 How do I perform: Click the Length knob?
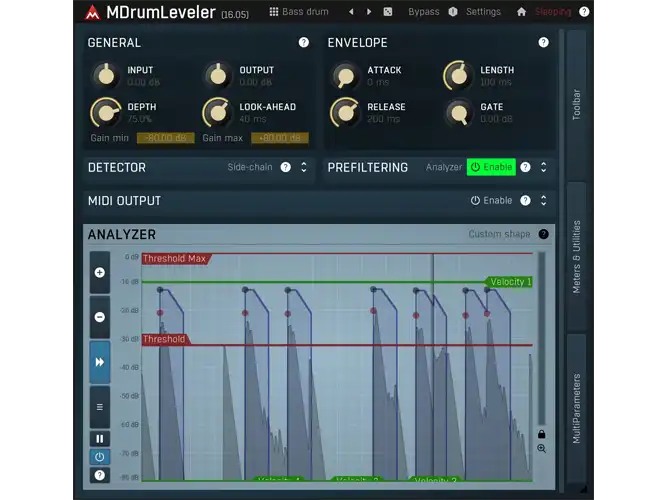458,76
